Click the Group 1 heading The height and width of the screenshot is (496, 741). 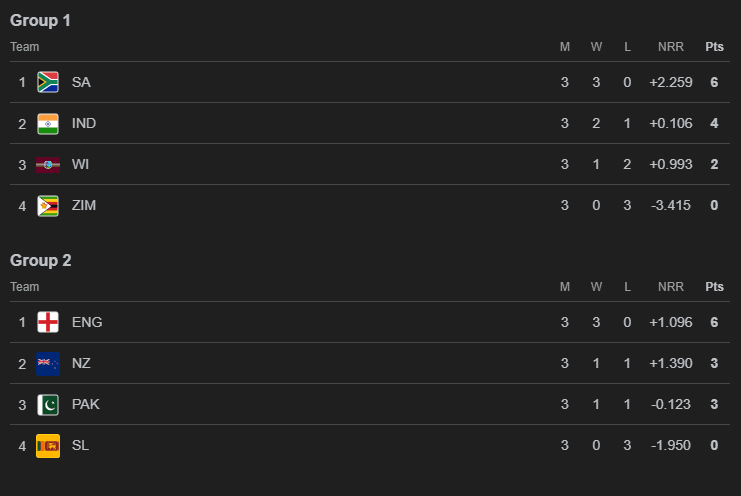tap(40, 20)
